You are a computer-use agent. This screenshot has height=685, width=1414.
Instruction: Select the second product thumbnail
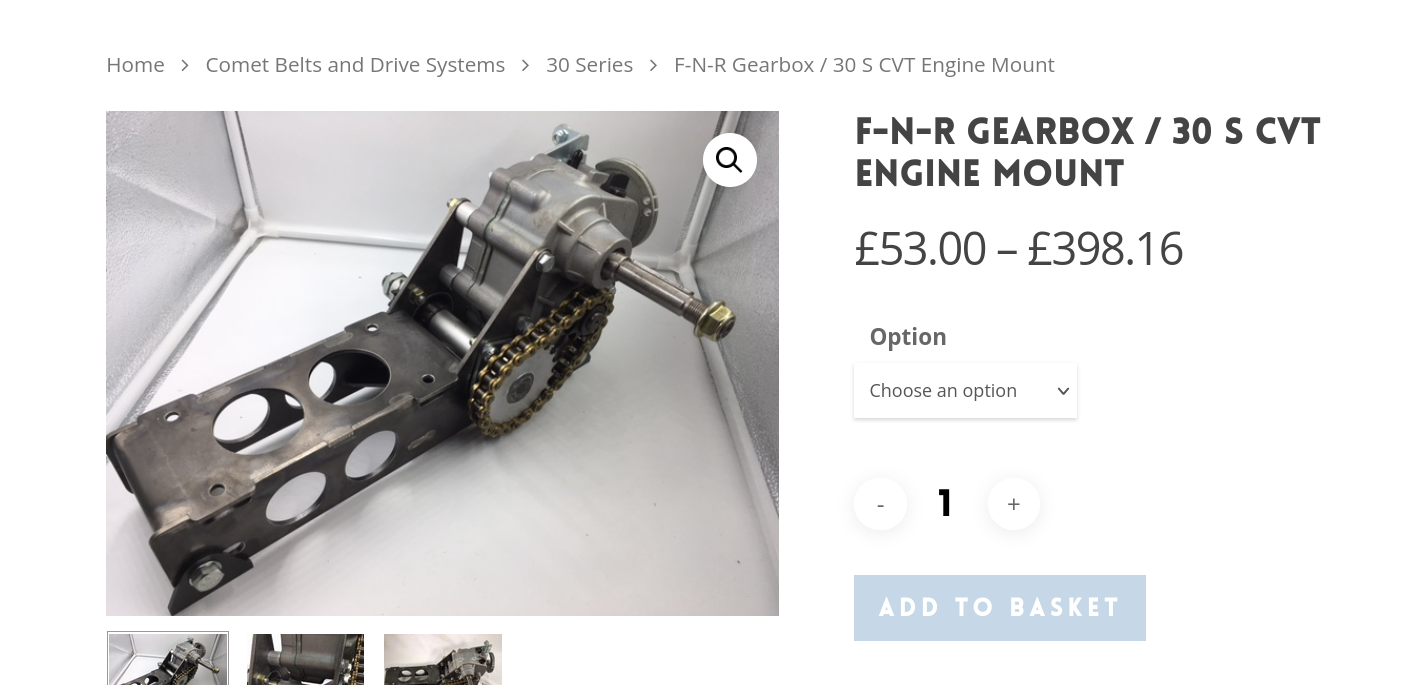[x=305, y=659]
